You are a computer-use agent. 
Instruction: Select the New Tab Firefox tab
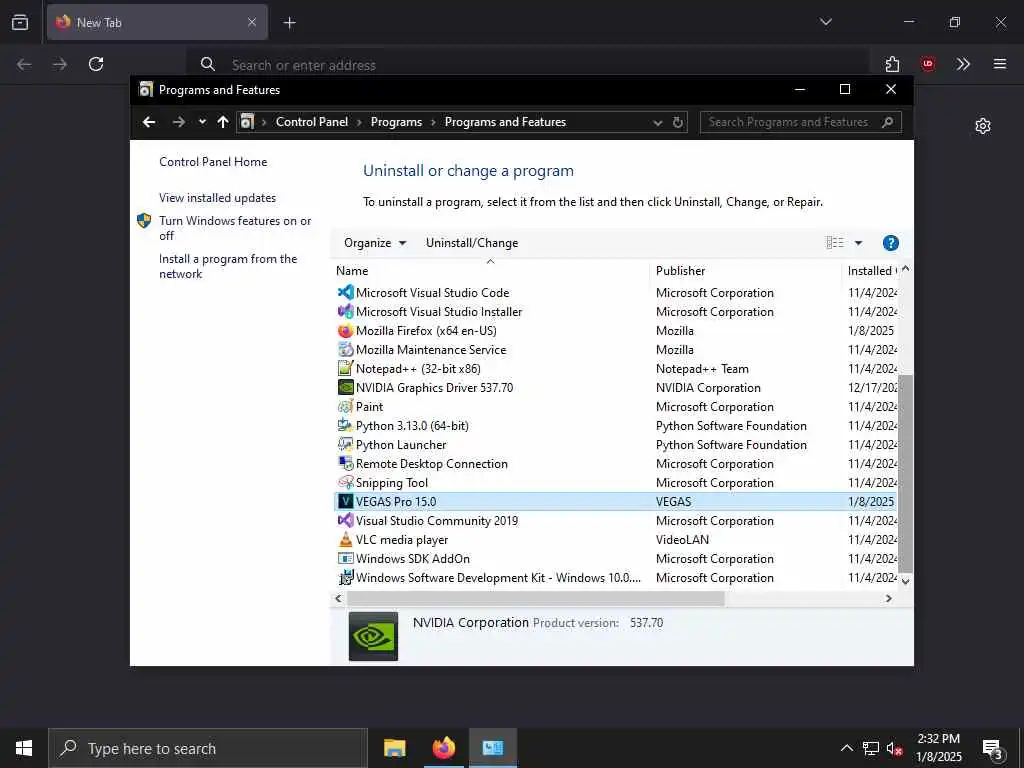pos(157,22)
